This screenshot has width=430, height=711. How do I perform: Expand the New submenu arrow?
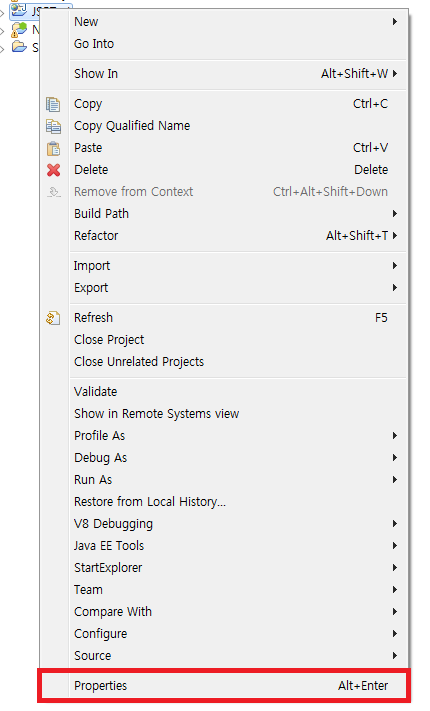pyautogui.click(x=395, y=22)
